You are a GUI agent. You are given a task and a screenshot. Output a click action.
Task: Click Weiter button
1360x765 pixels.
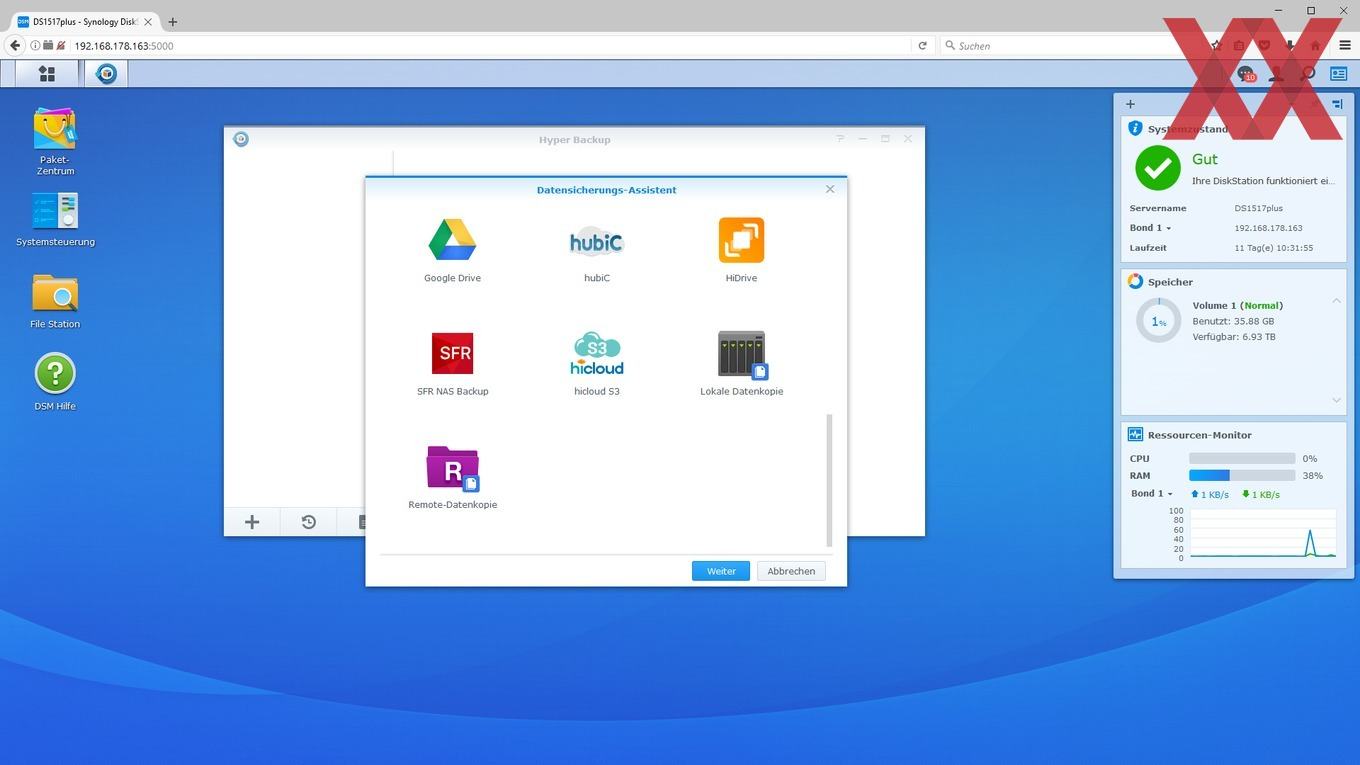tap(721, 571)
